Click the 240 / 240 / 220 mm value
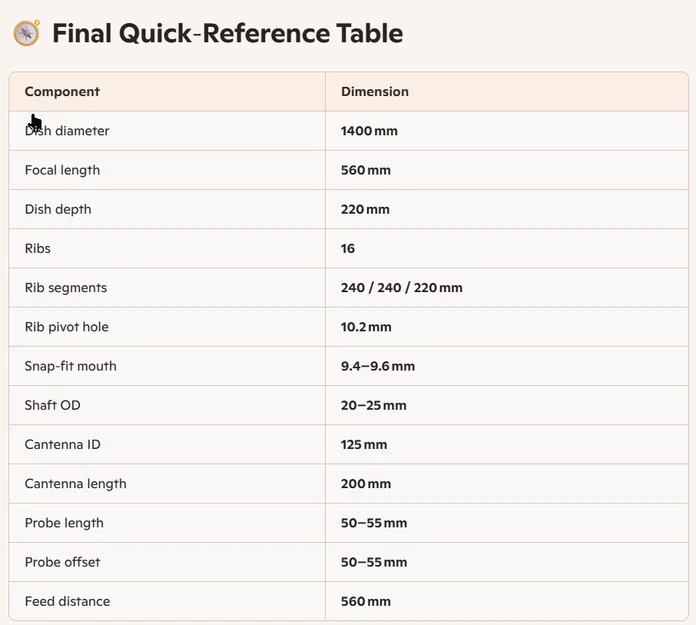 pos(402,288)
